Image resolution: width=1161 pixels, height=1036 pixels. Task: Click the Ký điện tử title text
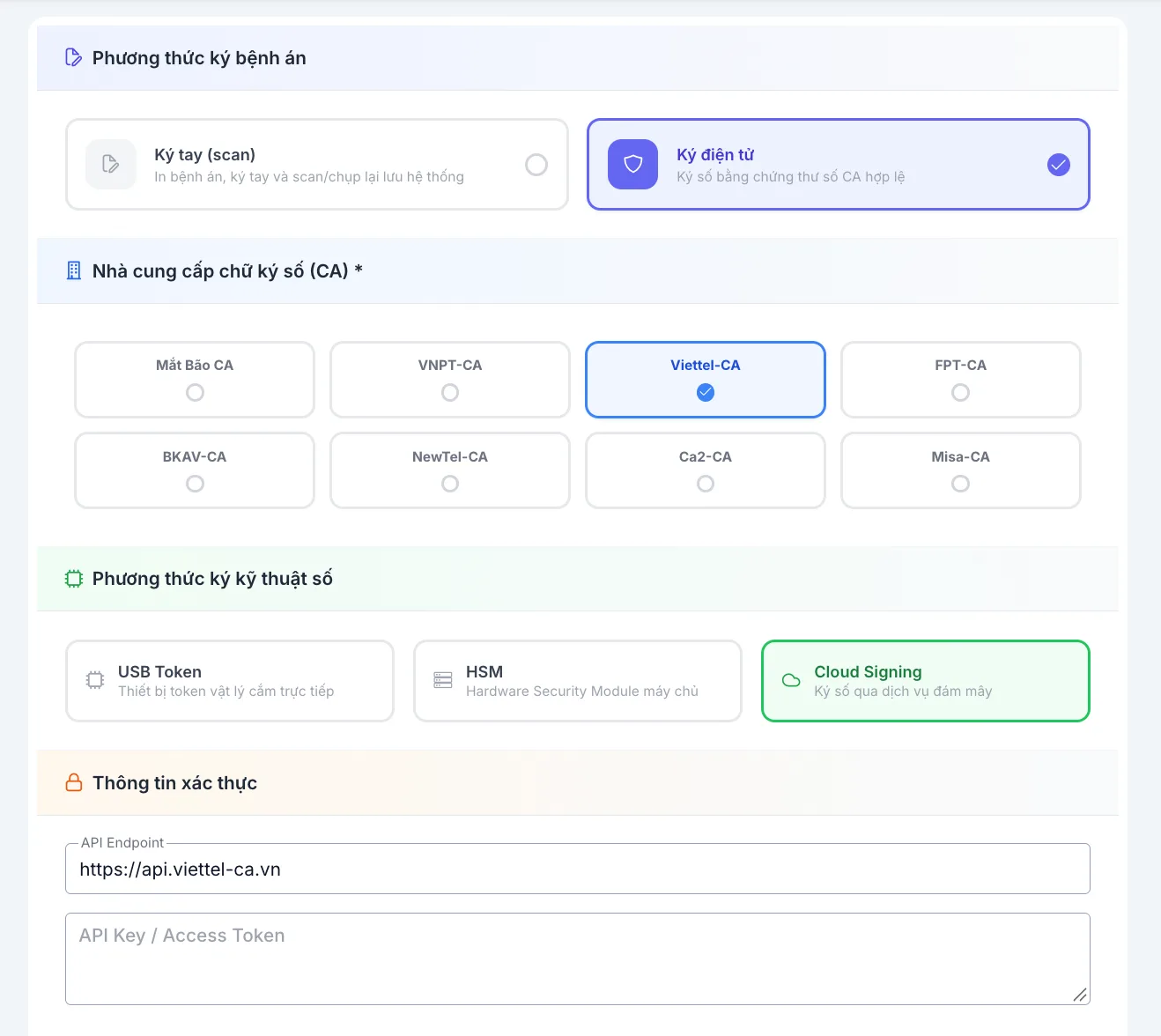click(715, 155)
